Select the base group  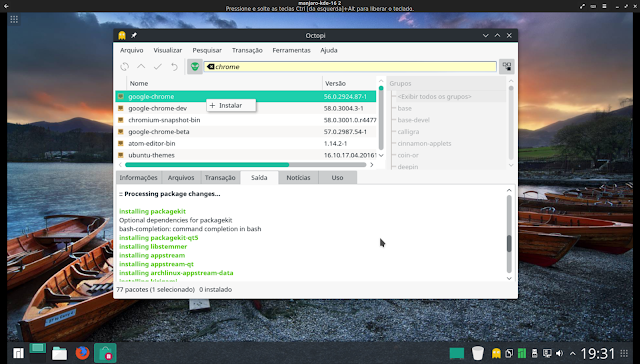(x=404, y=108)
